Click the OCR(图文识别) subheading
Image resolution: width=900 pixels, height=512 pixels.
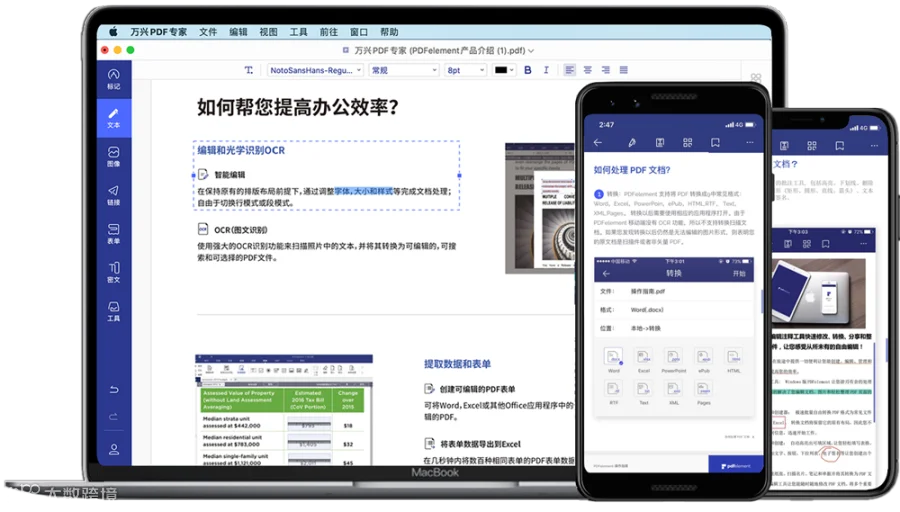click(240, 230)
